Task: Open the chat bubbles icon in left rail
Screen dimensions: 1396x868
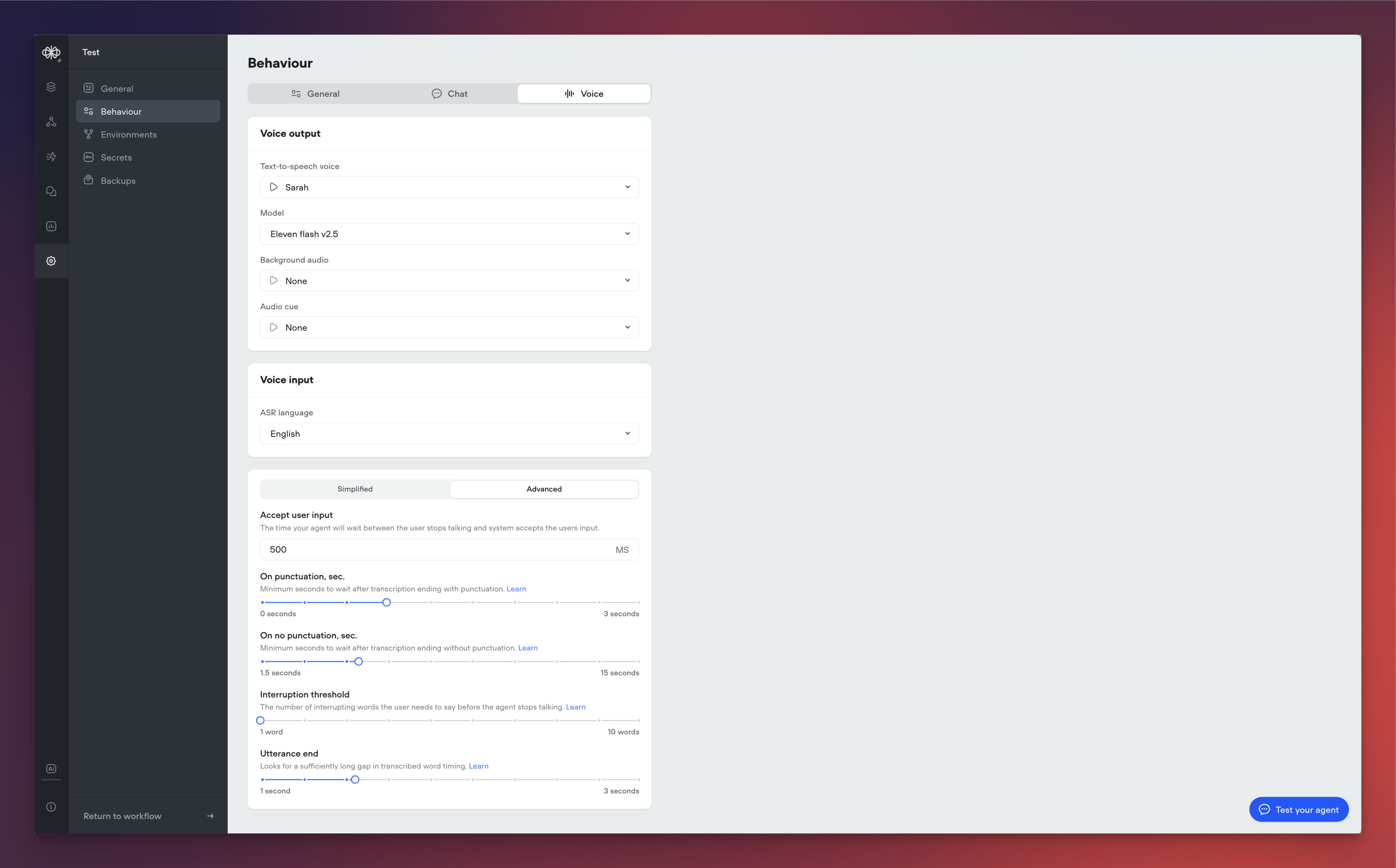Action: pos(51,191)
